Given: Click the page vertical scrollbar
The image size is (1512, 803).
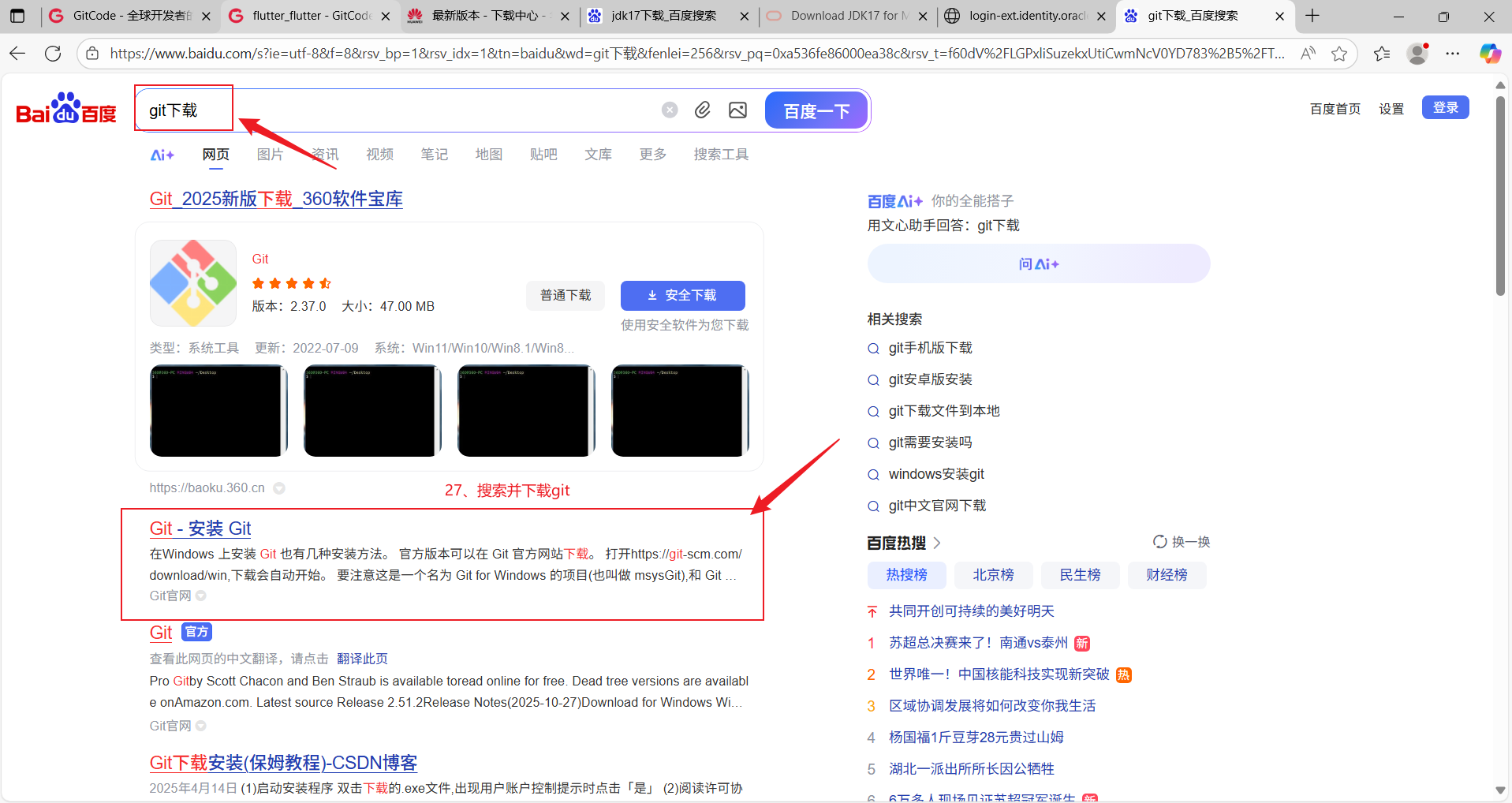Looking at the screenshot, I should click(1500, 195).
